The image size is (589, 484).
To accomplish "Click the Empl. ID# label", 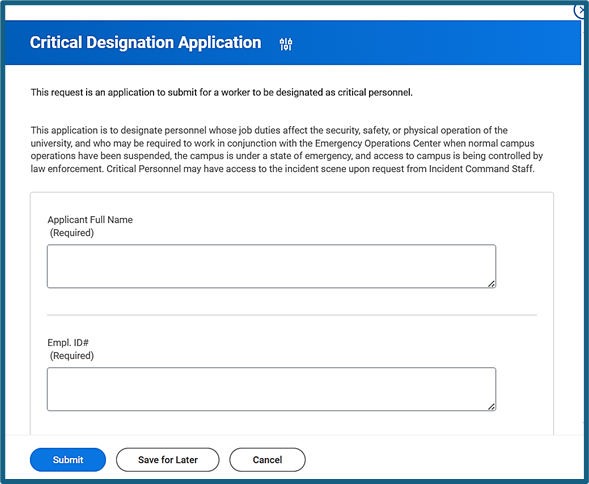I will (x=68, y=343).
